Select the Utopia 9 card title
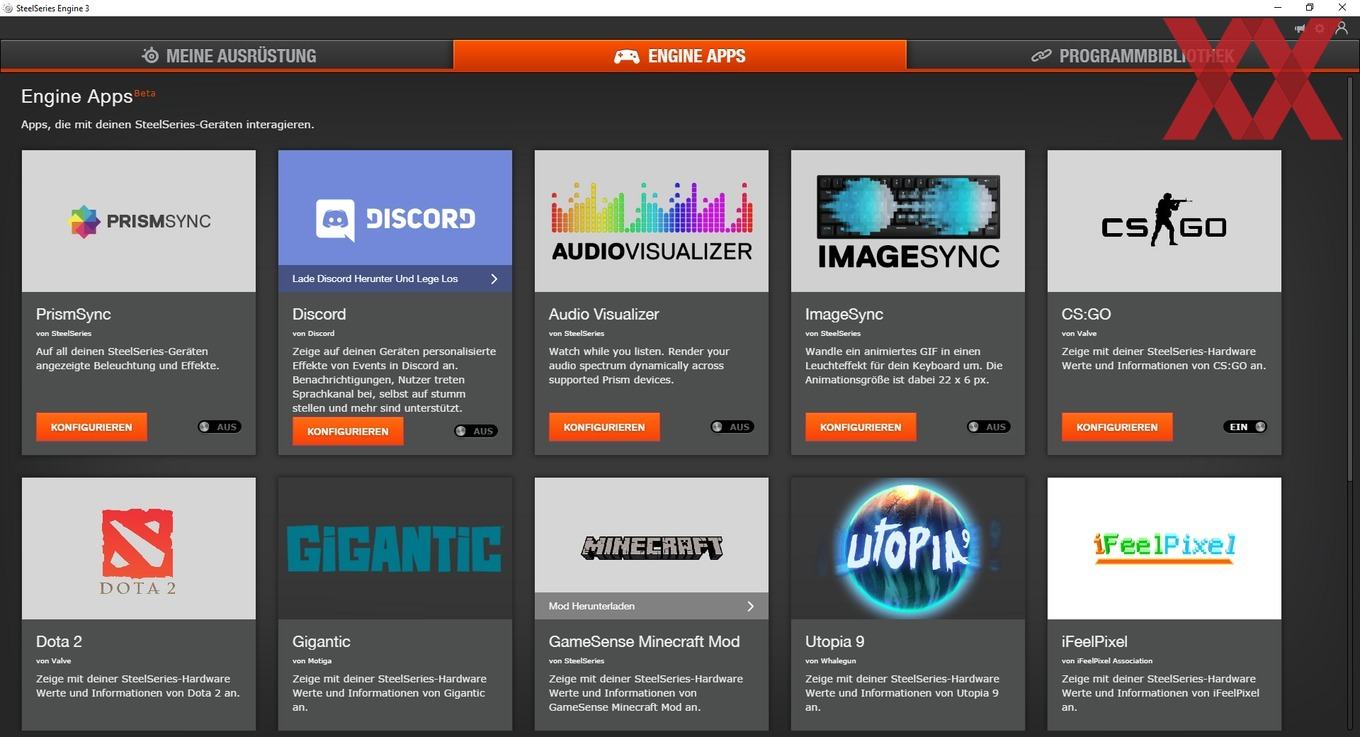This screenshot has height=737, width=1360. tap(835, 641)
